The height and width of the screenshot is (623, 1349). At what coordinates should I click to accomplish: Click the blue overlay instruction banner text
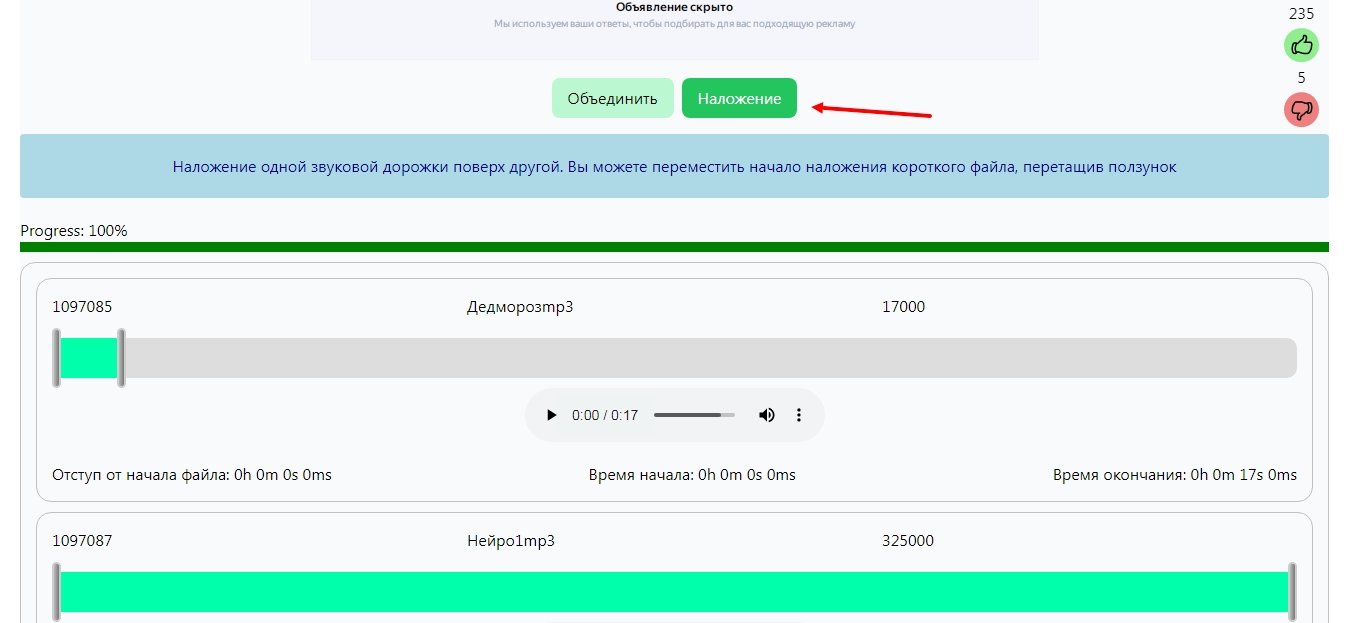pos(674,166)
